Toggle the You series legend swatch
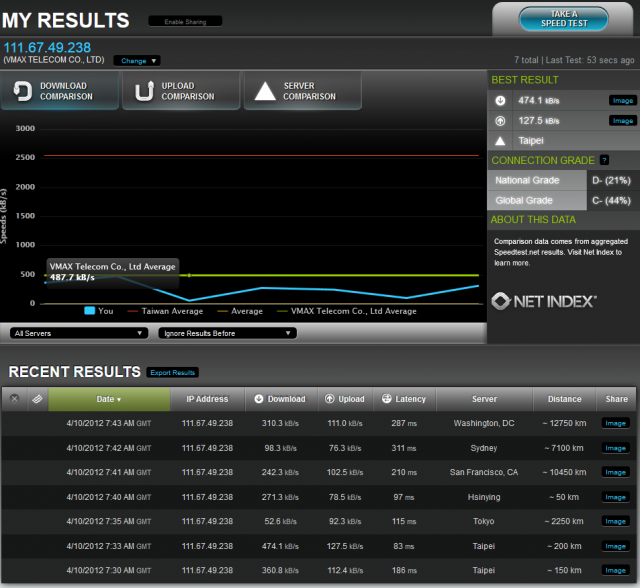Screen dimensions: 640x588 coord(89,311)
